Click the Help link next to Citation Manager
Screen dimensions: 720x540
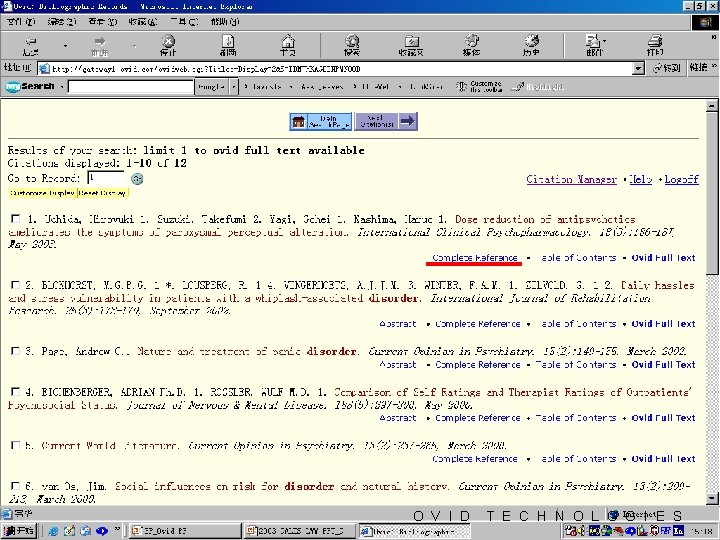641,180
